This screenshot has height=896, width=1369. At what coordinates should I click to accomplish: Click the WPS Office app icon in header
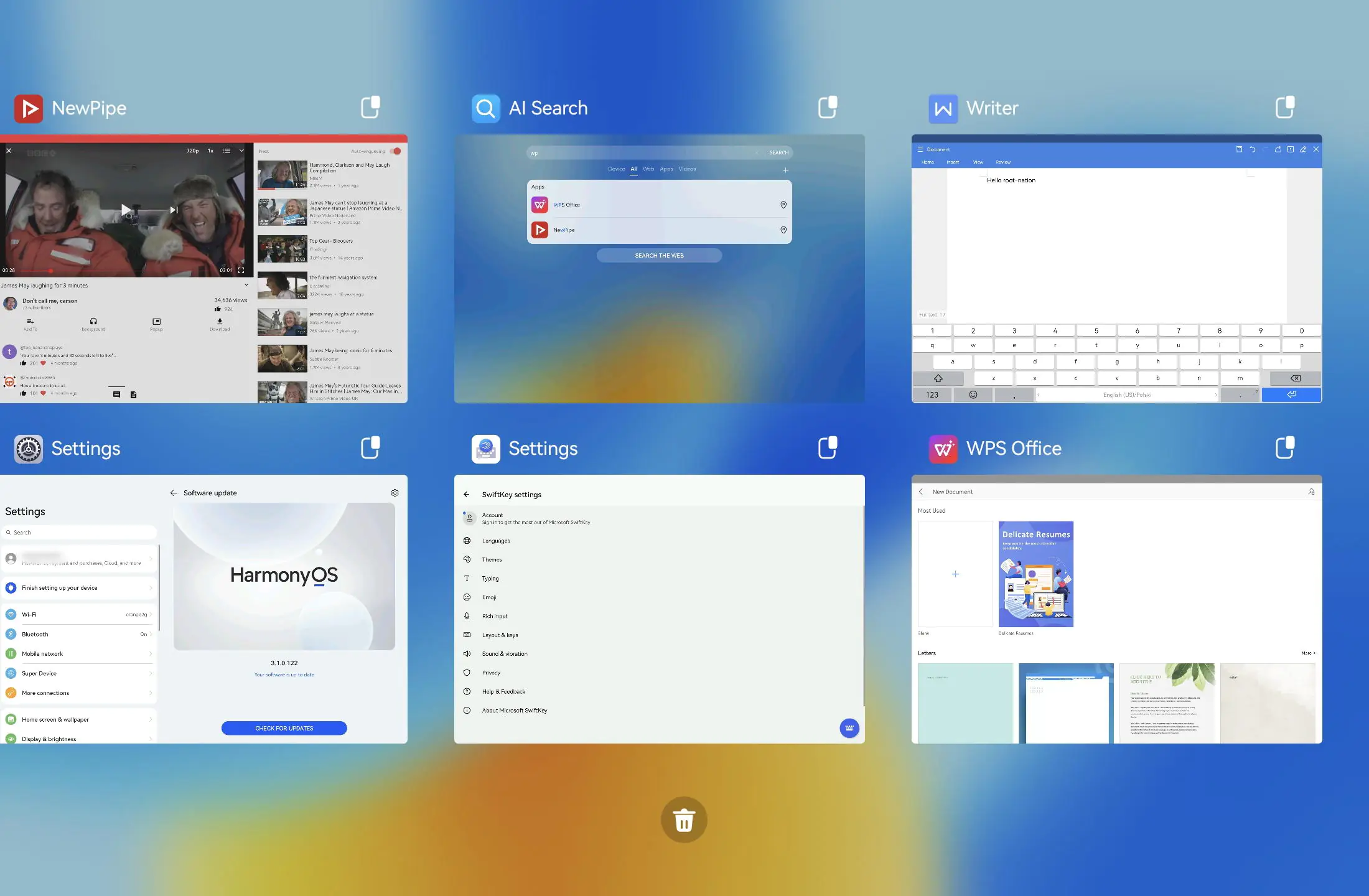[x=943, y=449]
